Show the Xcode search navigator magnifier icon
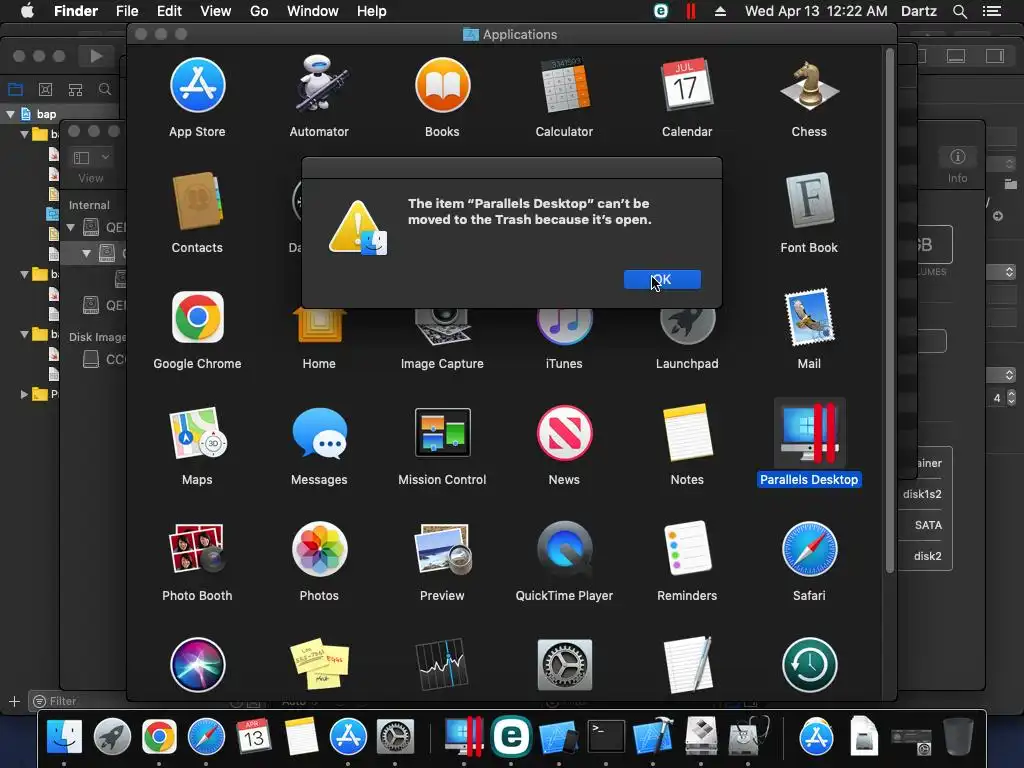Viewport: 1024px width, 768px height. pyautogui.click(x=104, y=89)
